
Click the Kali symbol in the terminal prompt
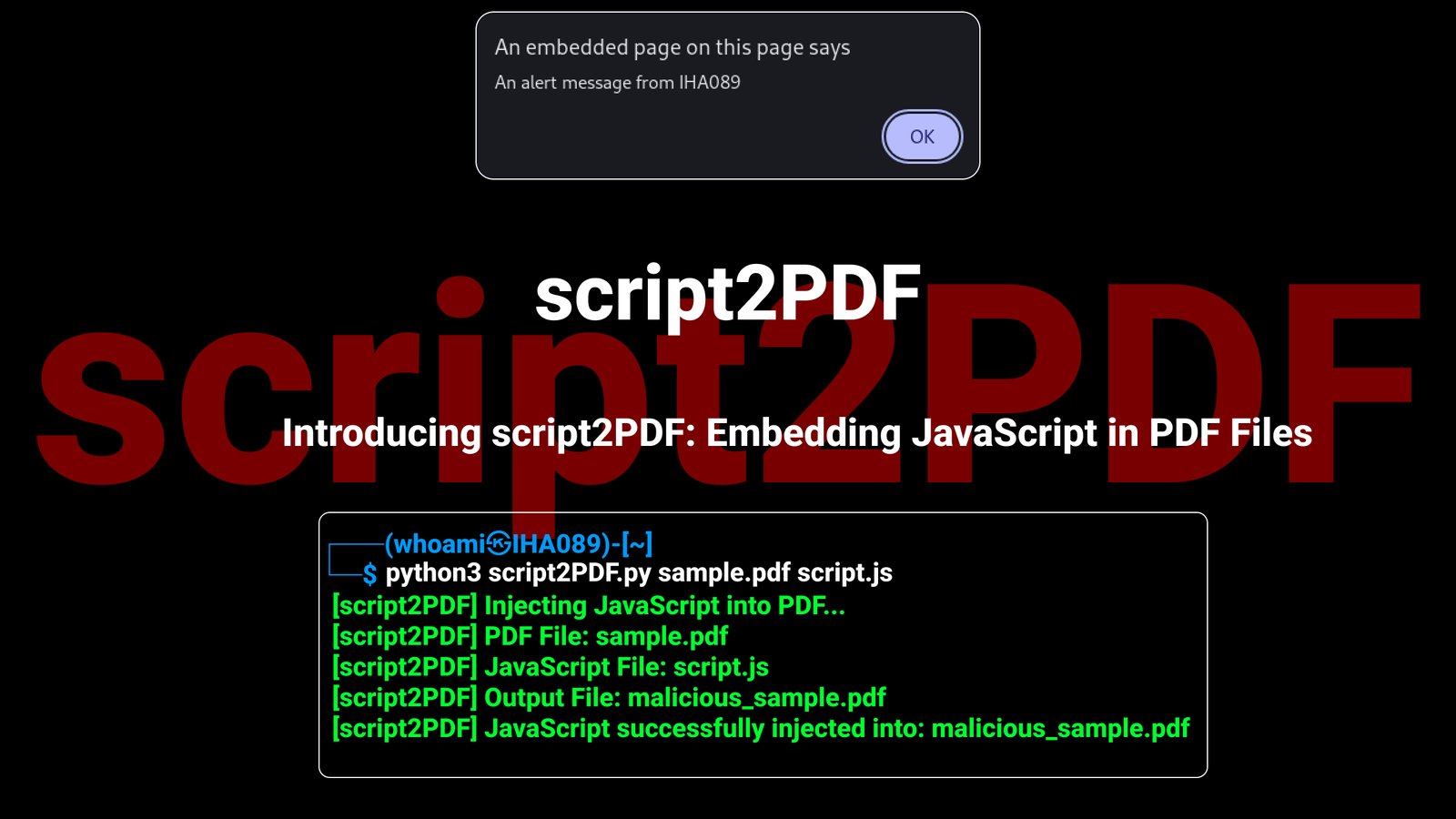pyautogui.click(x=499, y=544)
